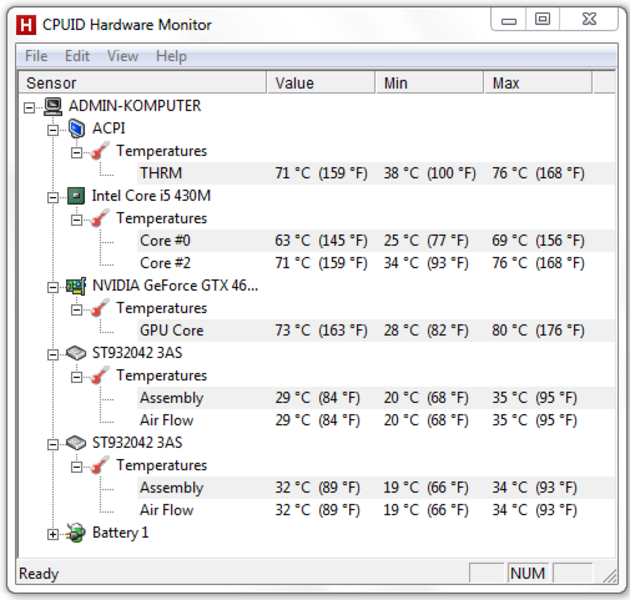630x600 pixels.
Task: Click the Intel Core i5 430M label
Action: 151,196
